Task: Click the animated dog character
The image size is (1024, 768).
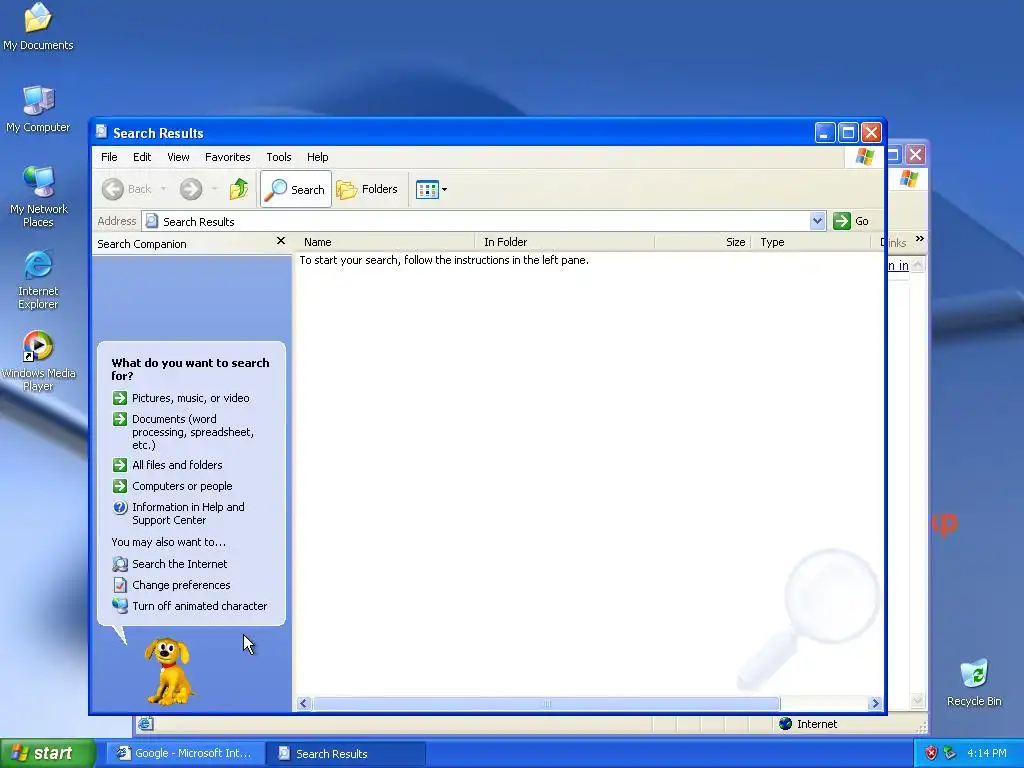Action: (168, 671)
